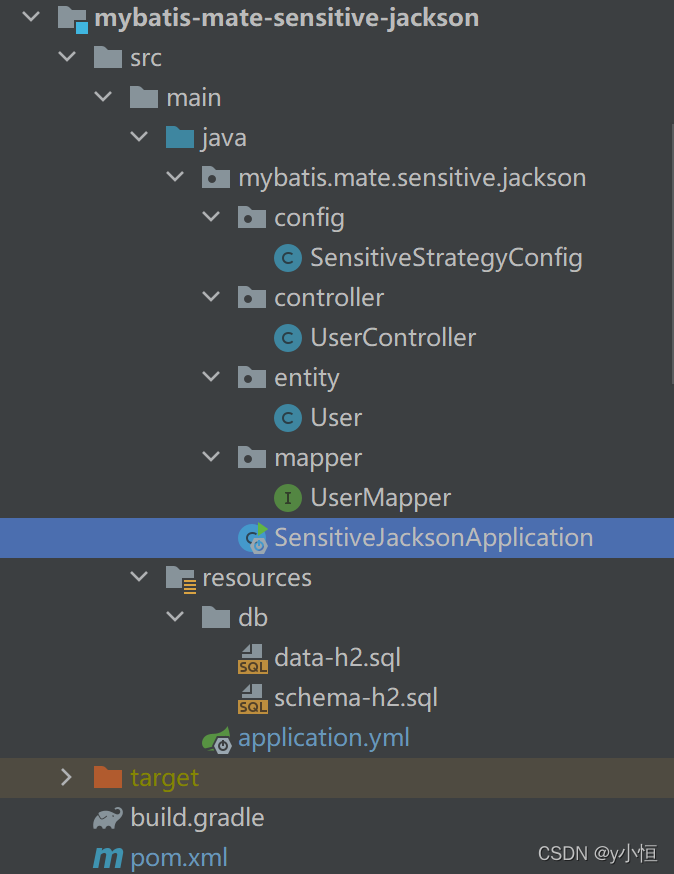The width and height of the screenshot is (674, 874).
Task: Expand the target folder chevron
Action: click(x=66, y=777)
